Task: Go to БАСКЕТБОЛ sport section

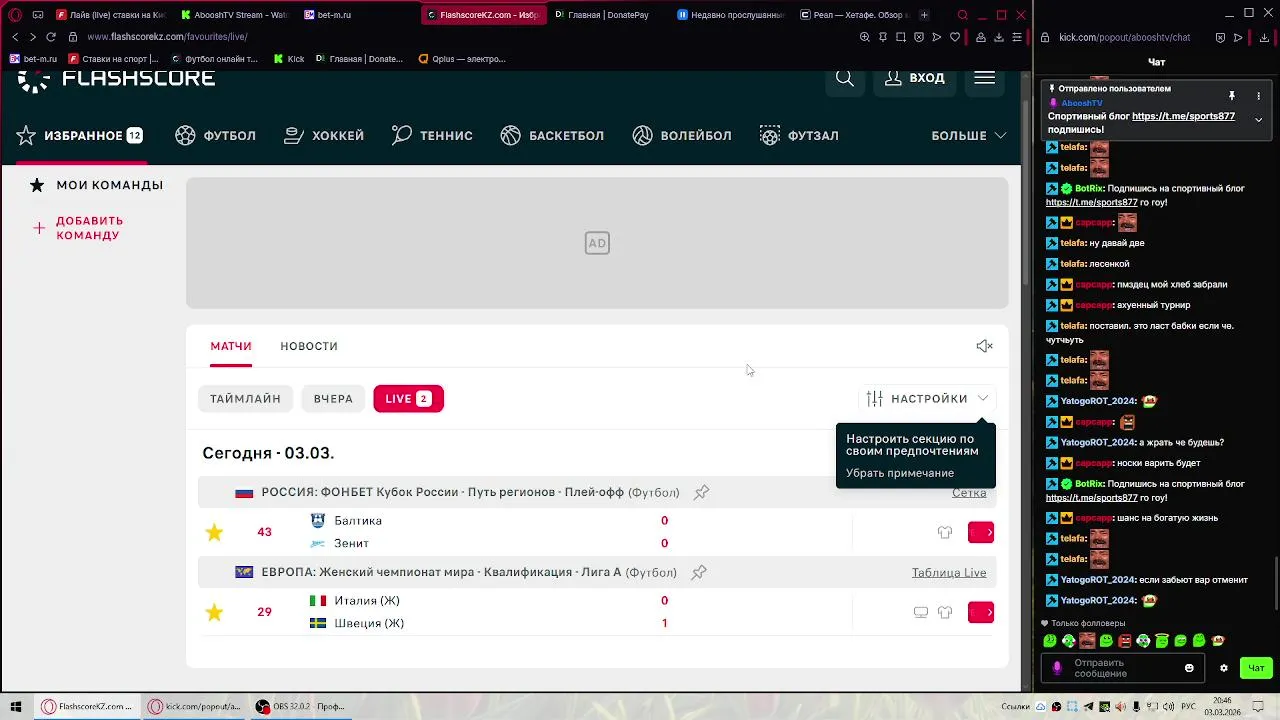Action: point(552,135)
